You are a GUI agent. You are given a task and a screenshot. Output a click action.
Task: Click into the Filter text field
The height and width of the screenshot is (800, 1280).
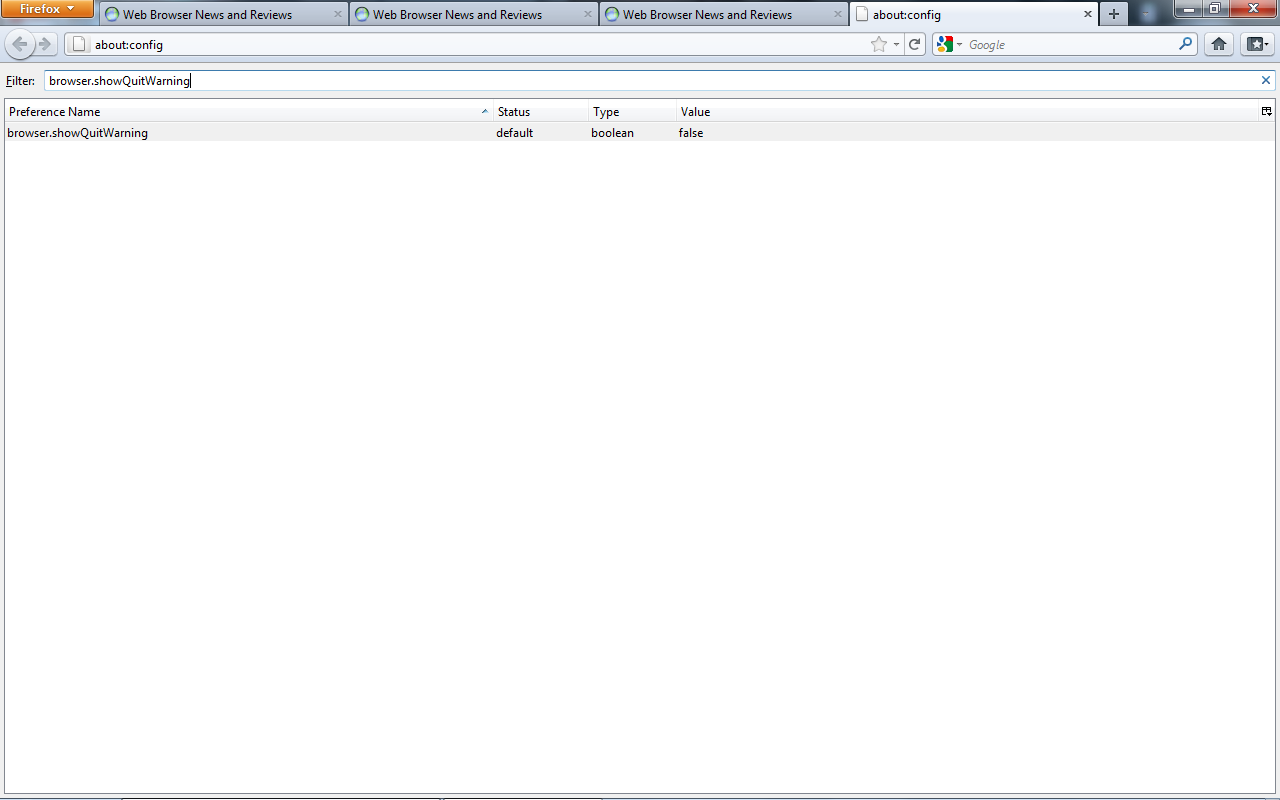[x=650, y=81]
